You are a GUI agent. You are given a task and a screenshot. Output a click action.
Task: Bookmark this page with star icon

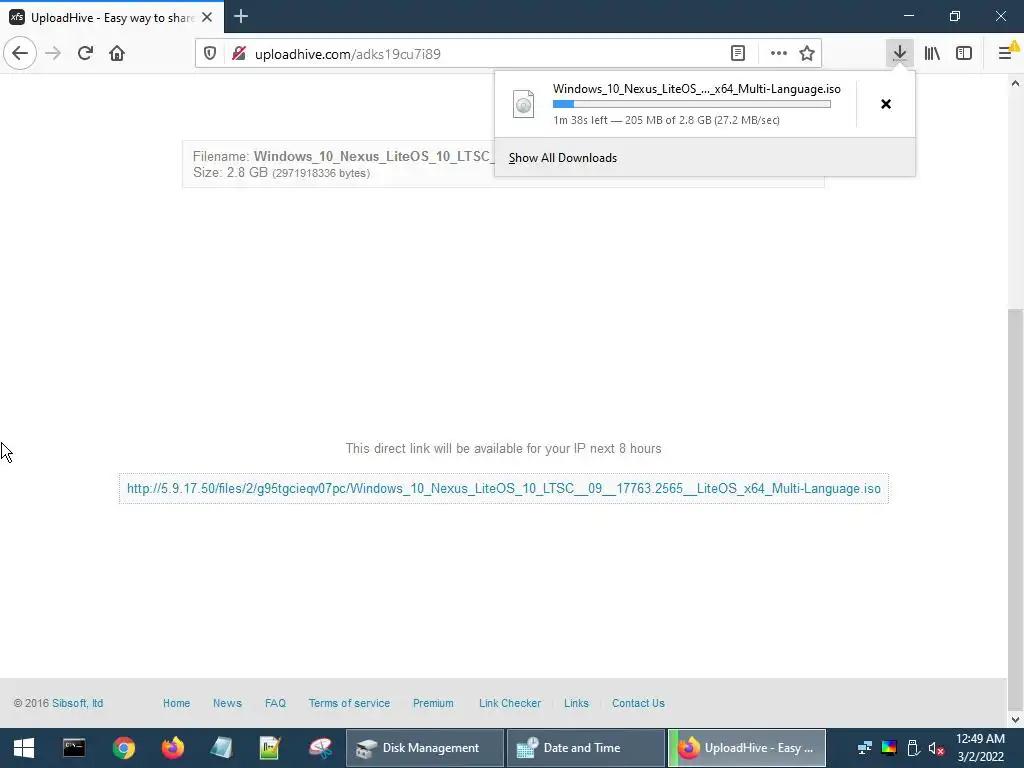[x=807, y=54]
